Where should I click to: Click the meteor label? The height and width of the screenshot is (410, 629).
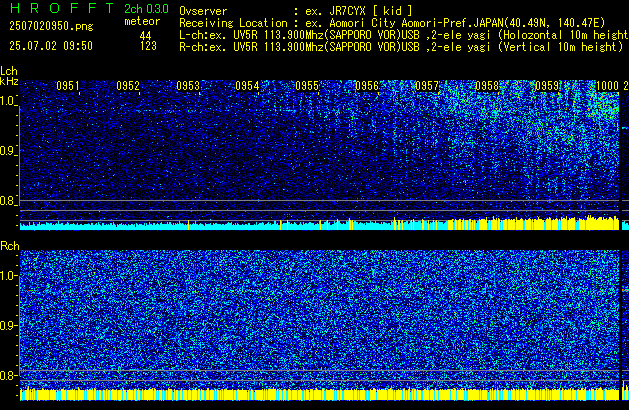pyautogui.click(x=142, y=21)
